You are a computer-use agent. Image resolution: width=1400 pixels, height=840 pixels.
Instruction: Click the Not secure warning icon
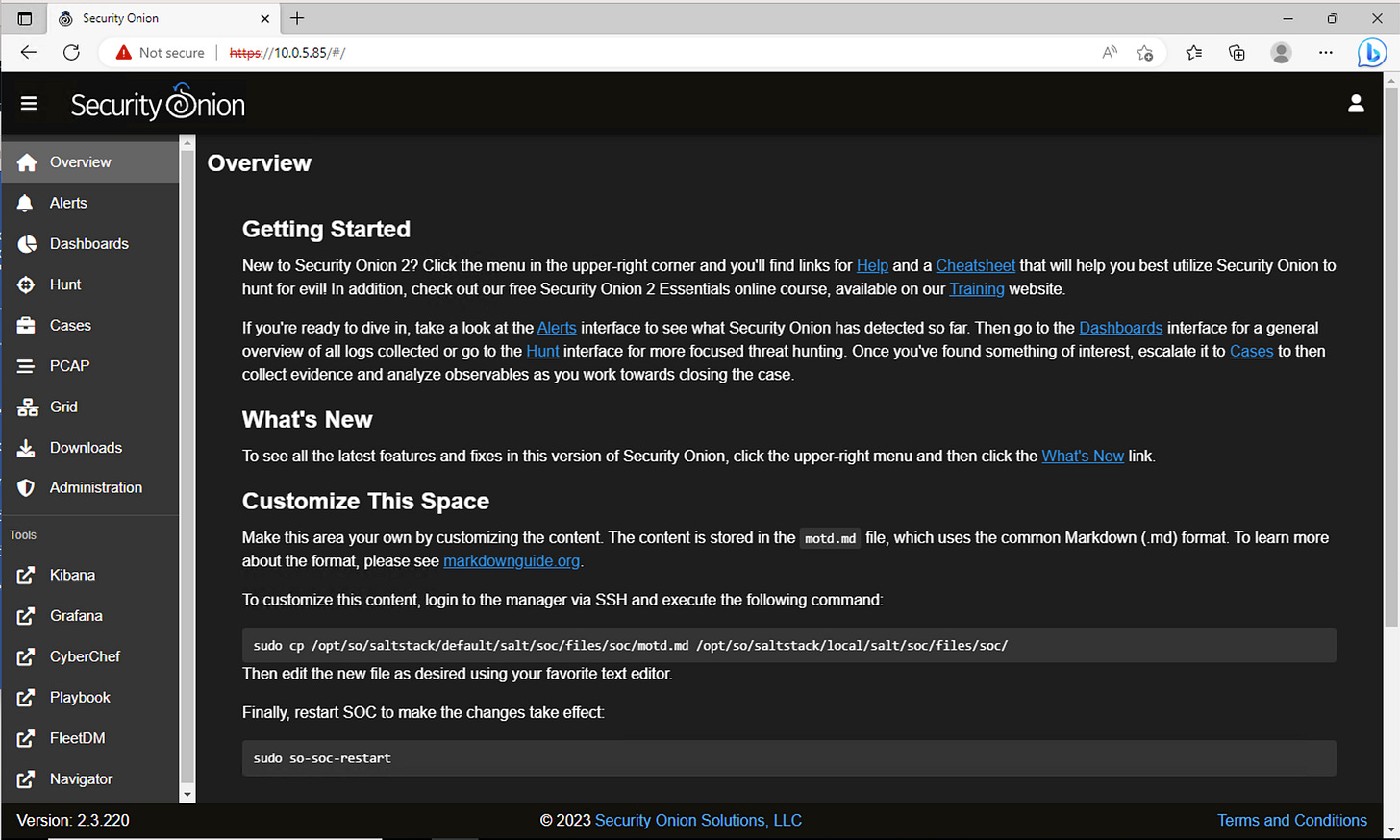(x=123, y=53)
